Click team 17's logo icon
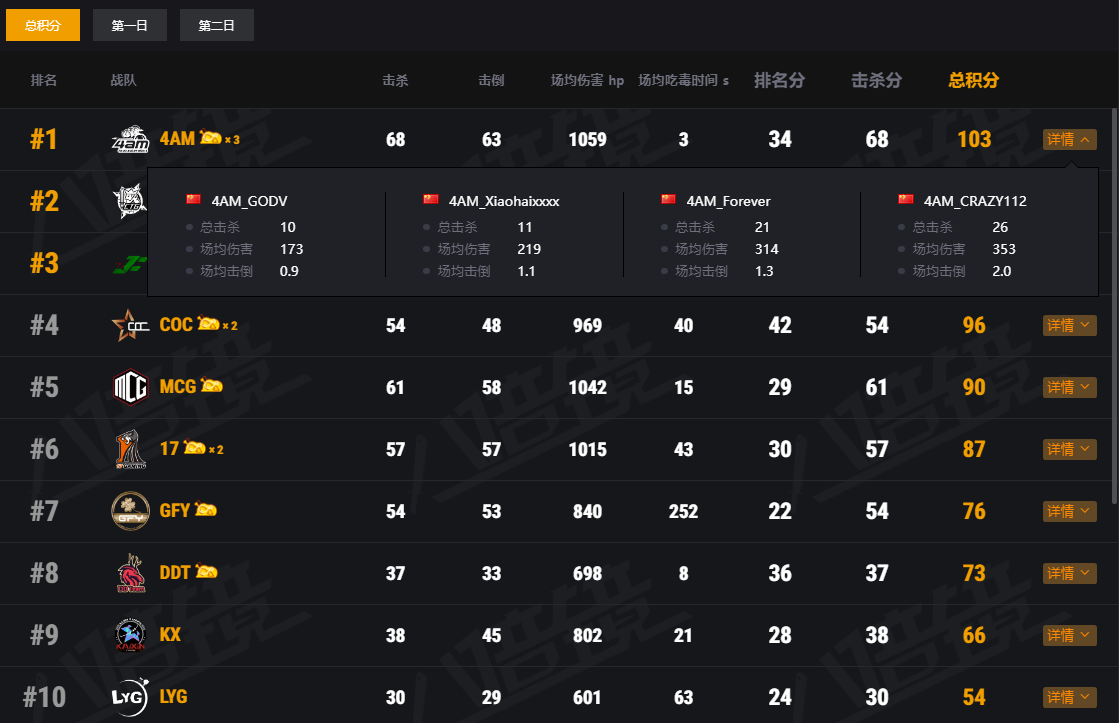Image resolution: width=1119 pixels, height=723 pixels. (130, 449)
